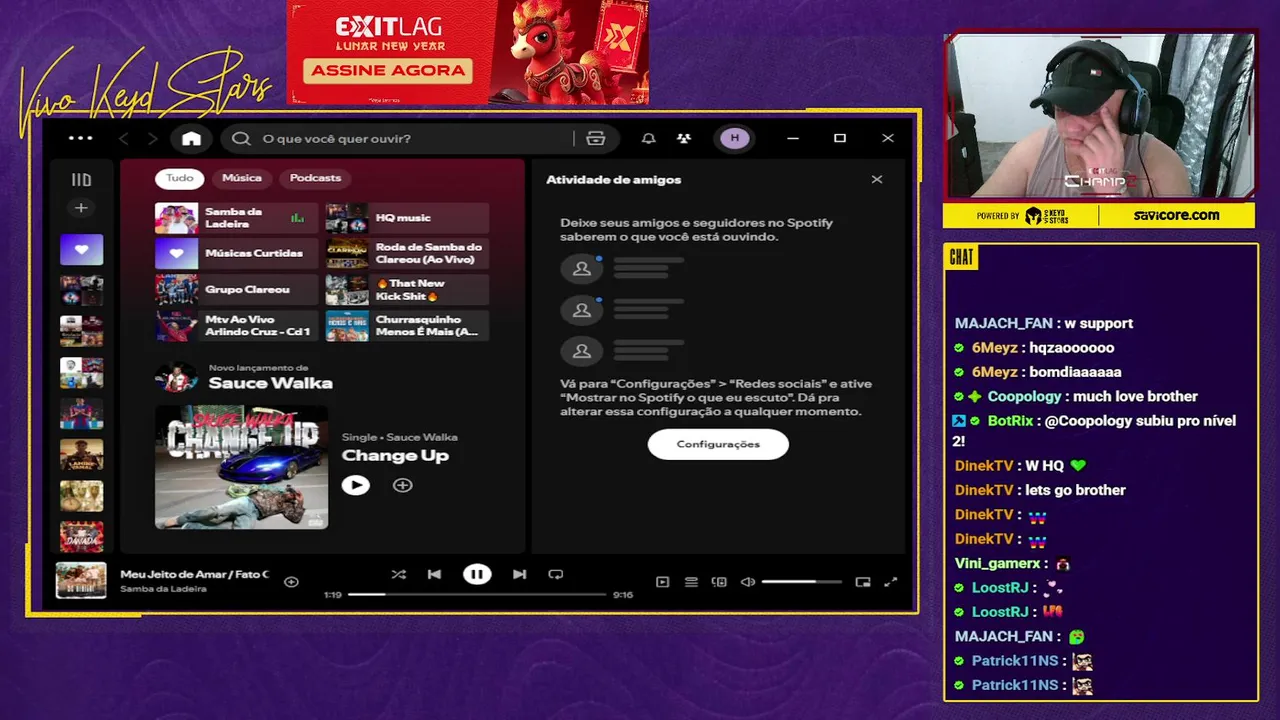The height and width of the screenshot is (720, 1280).
Task: Open the profile avatar 'H' menu
Action: [734, 138]
